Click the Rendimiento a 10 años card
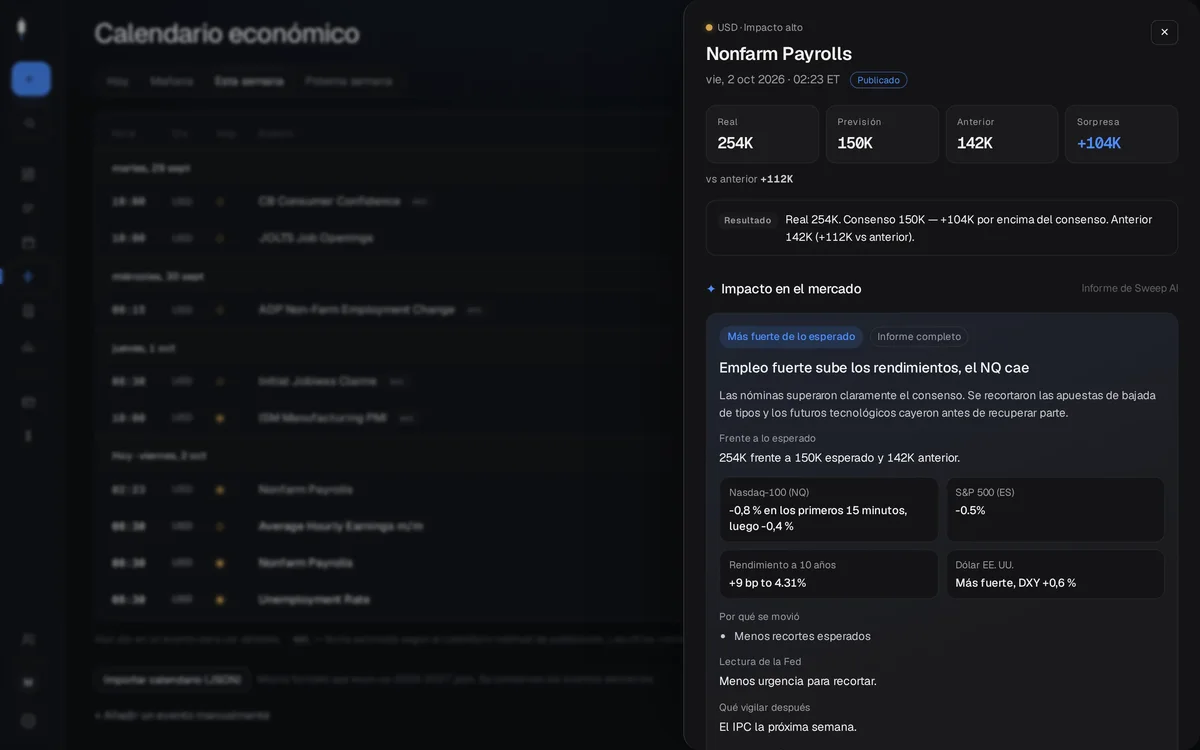Viewport: 1200px width, 750px height. (x=829, y=574)
